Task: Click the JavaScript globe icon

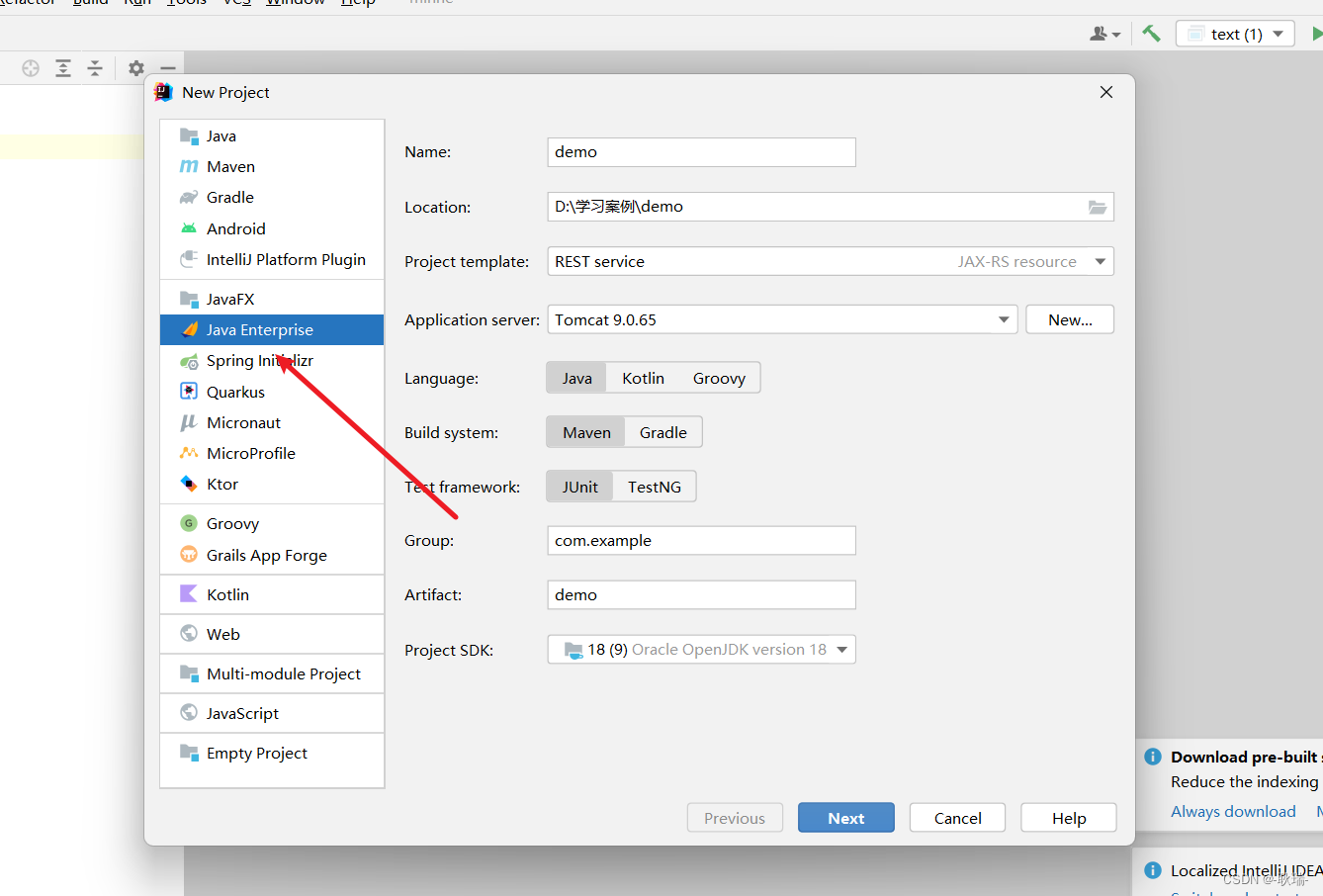Action: point(189,712)
